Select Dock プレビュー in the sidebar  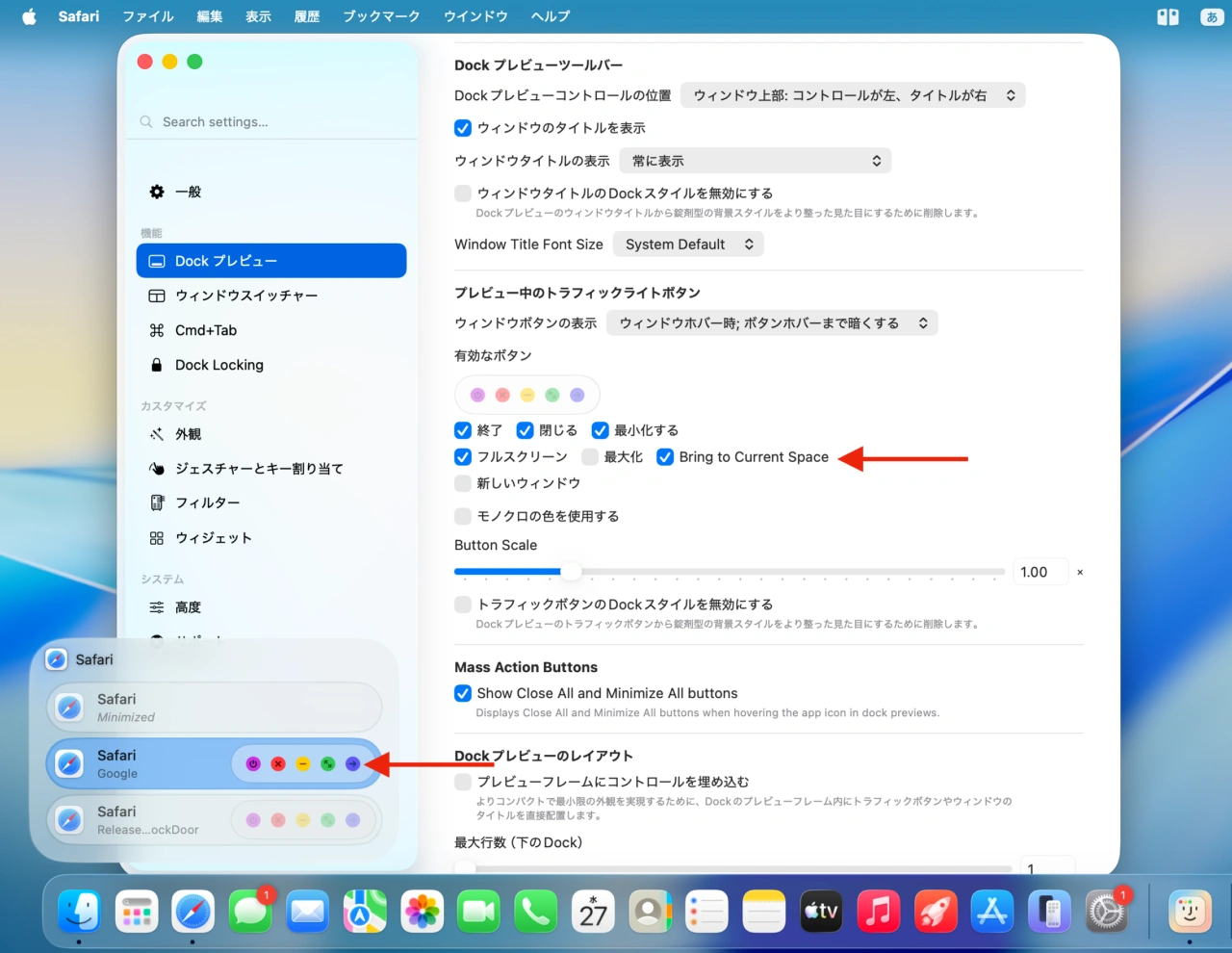[x=271, y=261]
